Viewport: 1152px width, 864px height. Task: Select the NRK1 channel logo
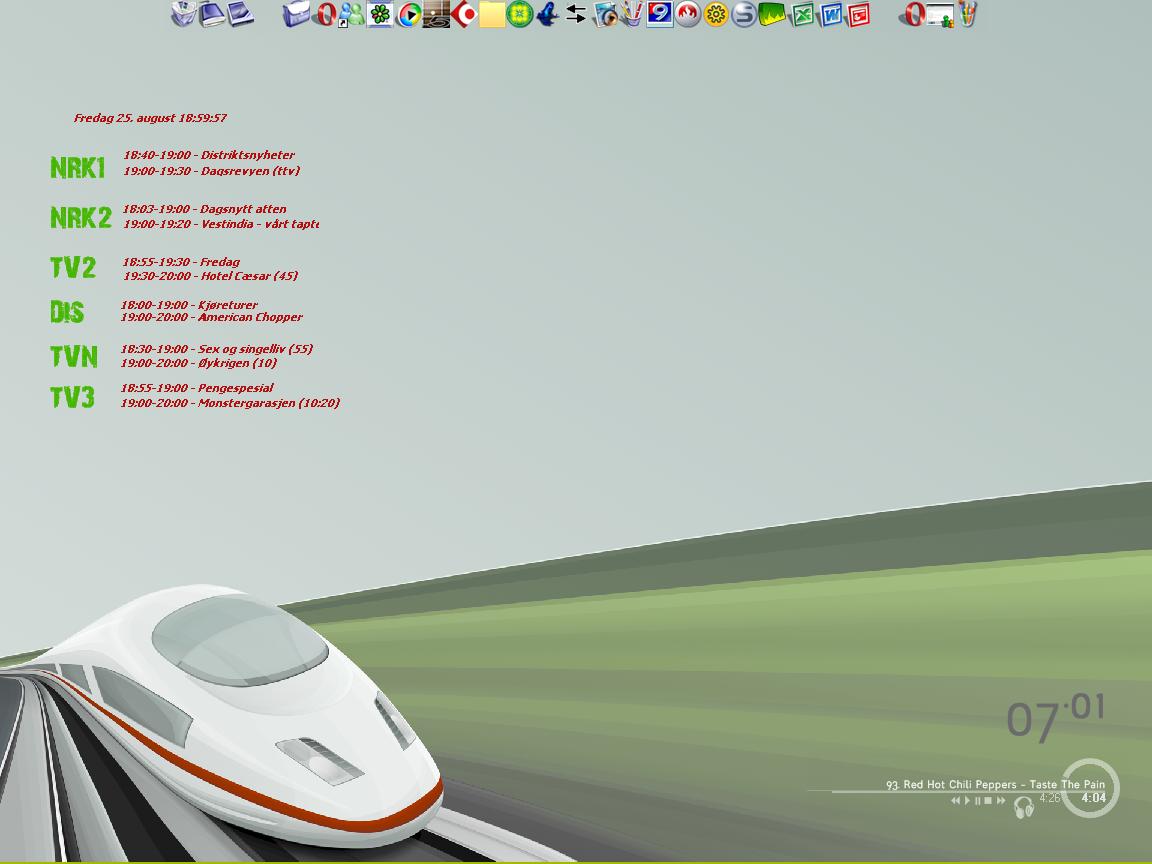tap(78, 168)
